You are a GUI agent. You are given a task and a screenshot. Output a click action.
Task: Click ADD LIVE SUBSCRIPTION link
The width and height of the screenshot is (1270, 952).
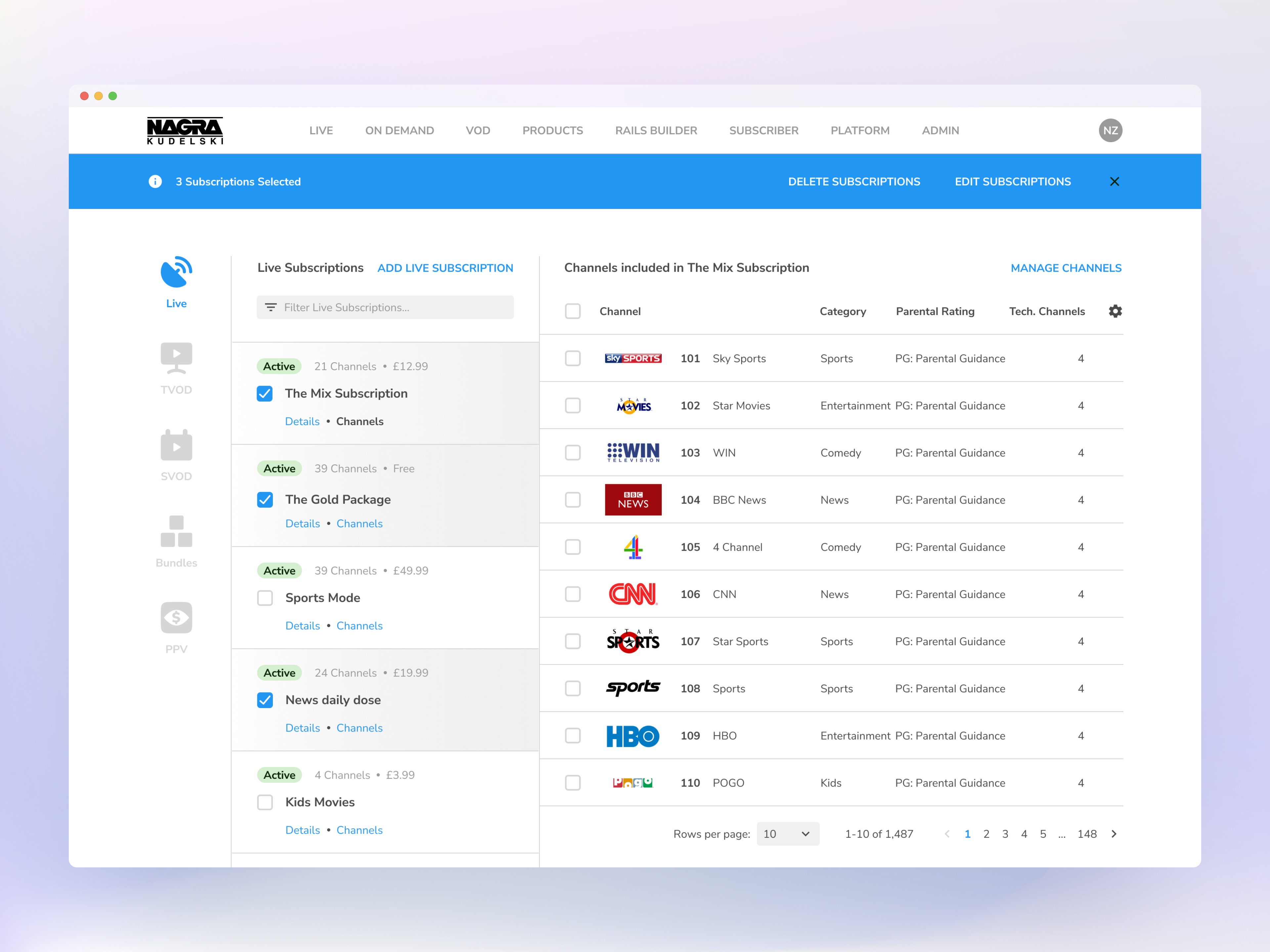(445, 268)
